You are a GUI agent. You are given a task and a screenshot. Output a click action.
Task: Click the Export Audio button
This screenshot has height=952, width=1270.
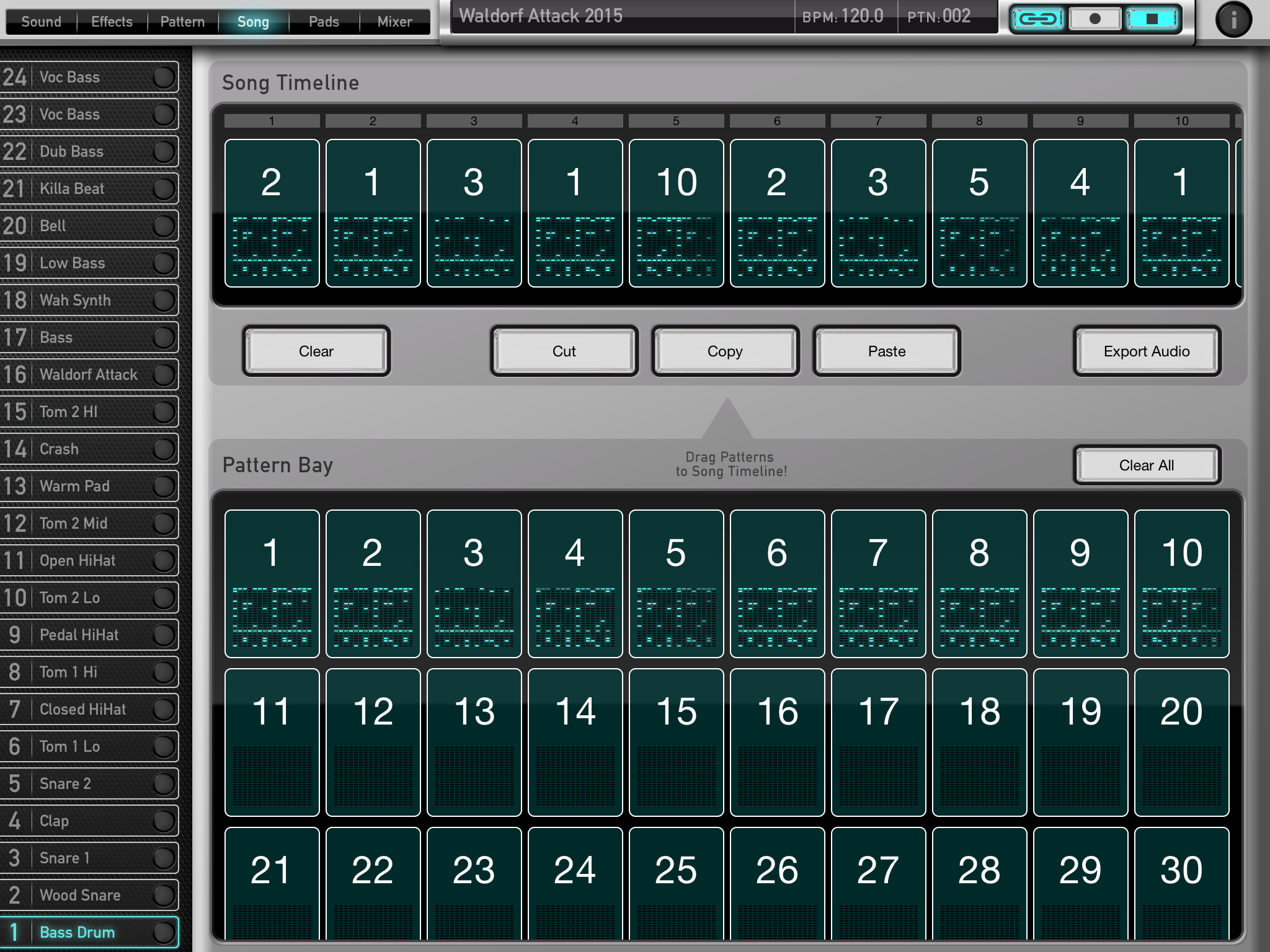(1147, 351)
